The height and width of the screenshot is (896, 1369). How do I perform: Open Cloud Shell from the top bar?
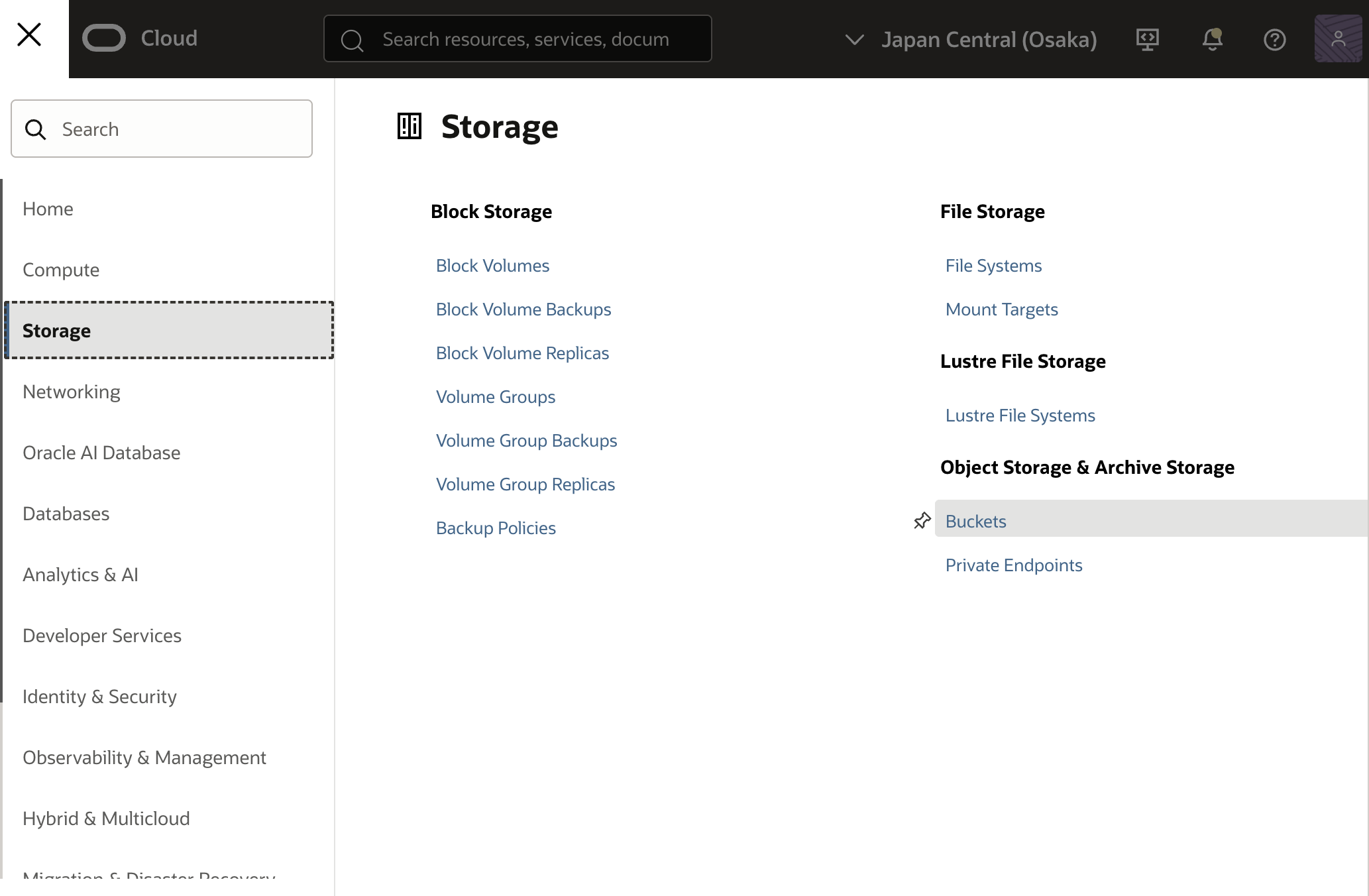point(1146,39)
